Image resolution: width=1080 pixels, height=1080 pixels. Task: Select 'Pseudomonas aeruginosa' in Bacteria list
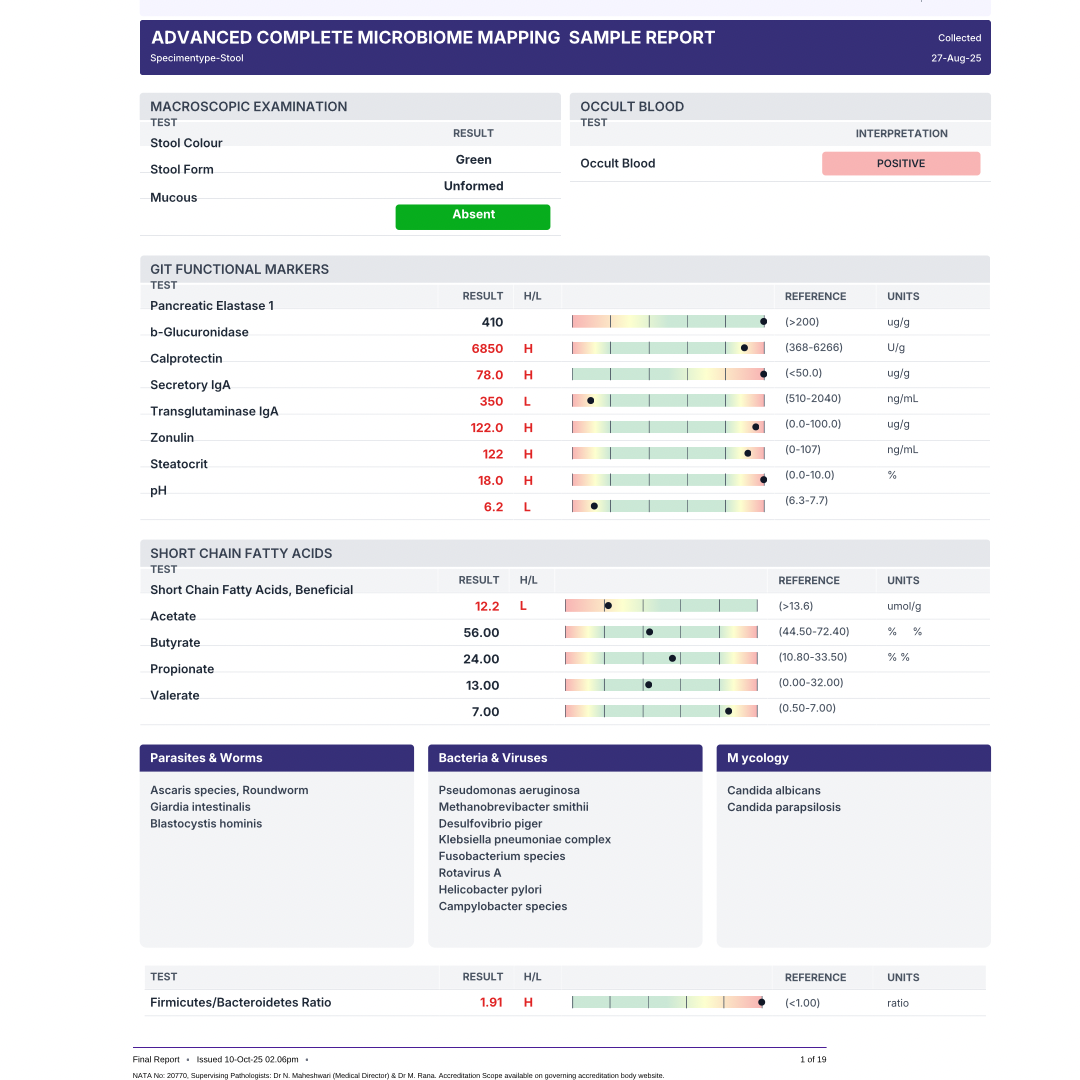point(509,790)
